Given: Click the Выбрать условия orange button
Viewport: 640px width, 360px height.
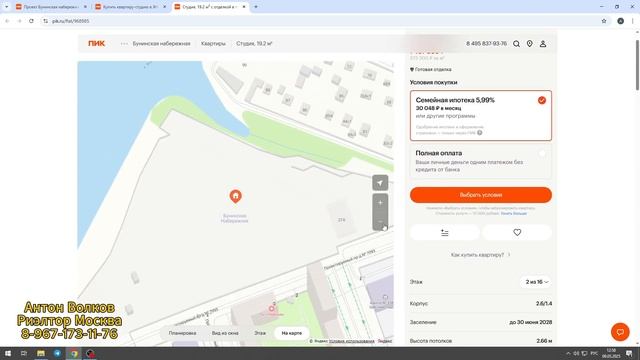Looking at the screenshot, I should coord(481,195).
